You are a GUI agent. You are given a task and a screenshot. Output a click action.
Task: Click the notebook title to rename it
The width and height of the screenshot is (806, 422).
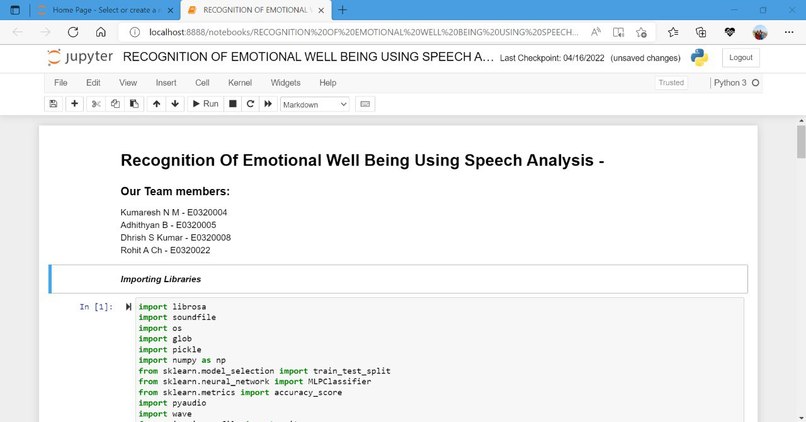[x=308, y=57]
